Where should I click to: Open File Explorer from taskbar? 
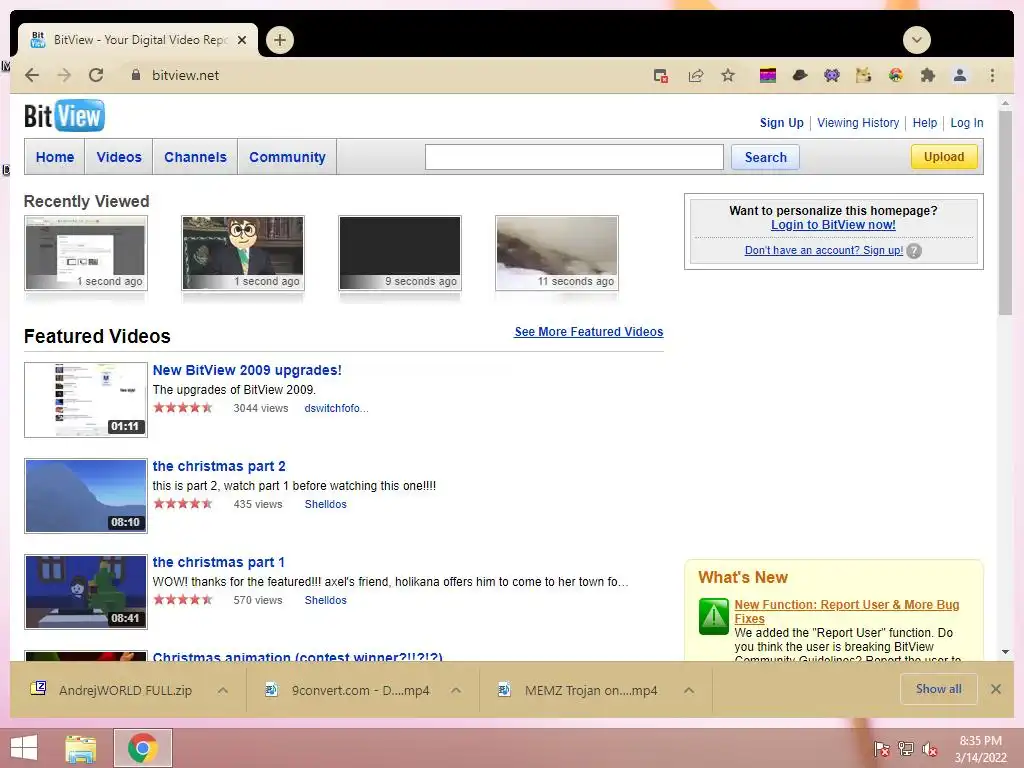[x=81, y=749]
